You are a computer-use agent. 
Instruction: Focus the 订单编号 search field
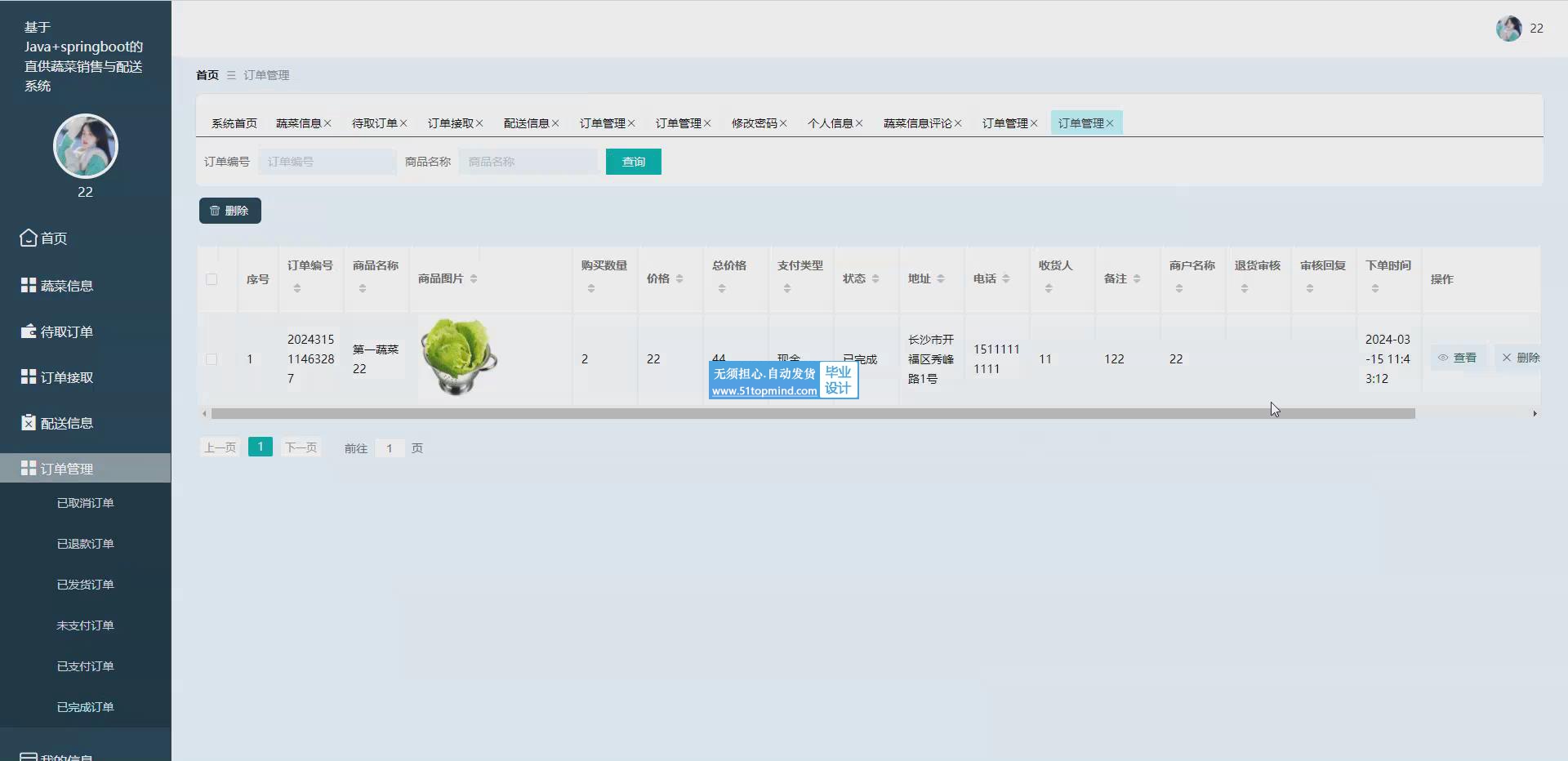327,162
